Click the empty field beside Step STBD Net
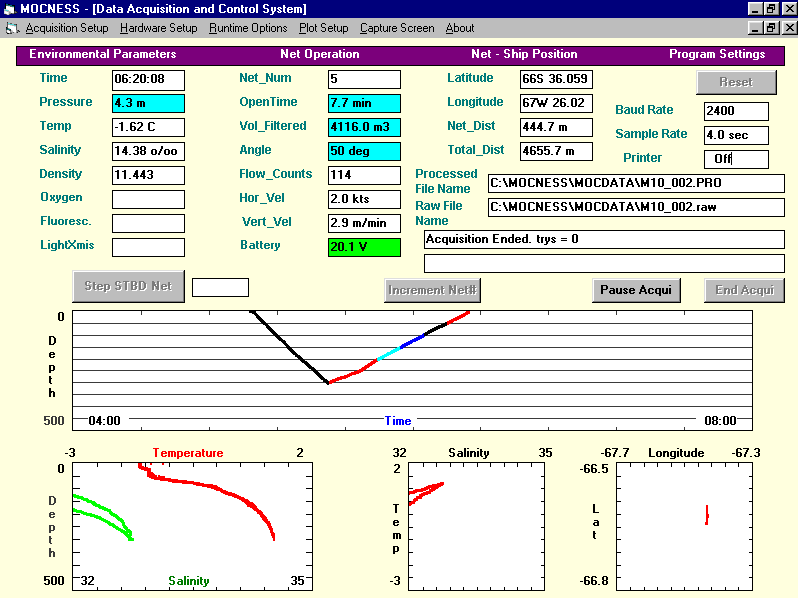798x598 pixels. (x=220, y=287)
